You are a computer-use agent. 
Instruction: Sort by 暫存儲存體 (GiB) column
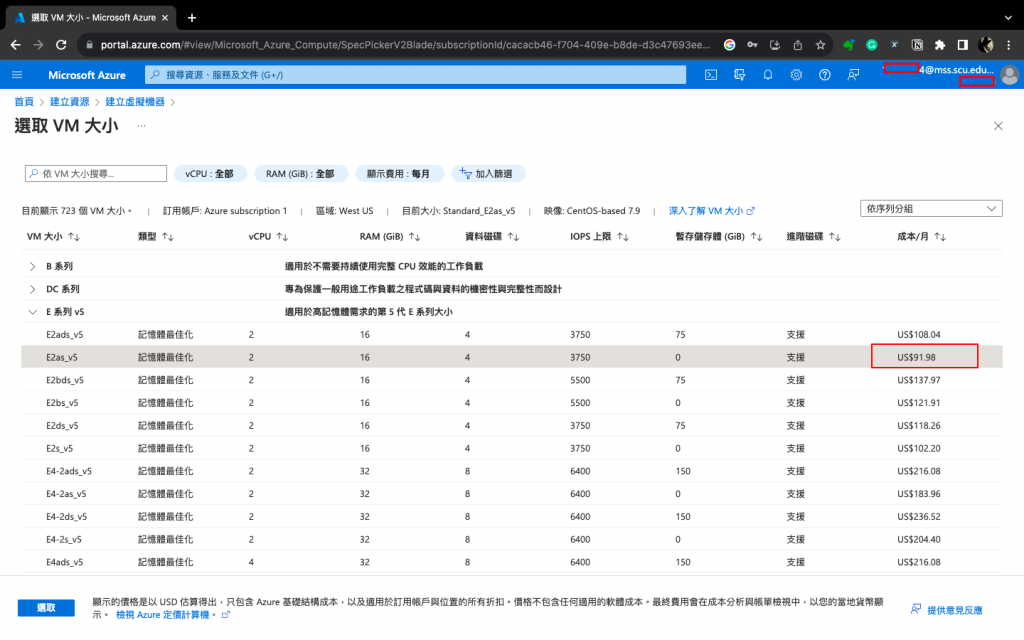[718, 236]
